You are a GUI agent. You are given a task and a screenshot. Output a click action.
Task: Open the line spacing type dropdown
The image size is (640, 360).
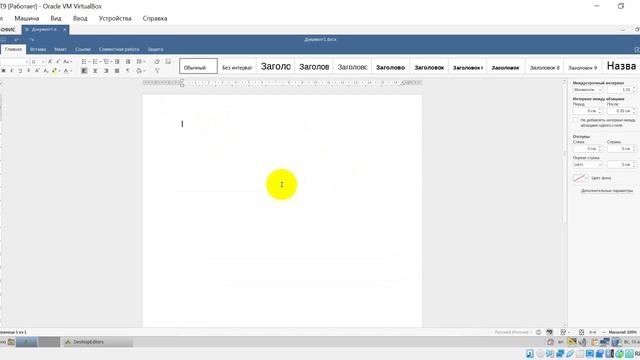(x=588, y=89)
